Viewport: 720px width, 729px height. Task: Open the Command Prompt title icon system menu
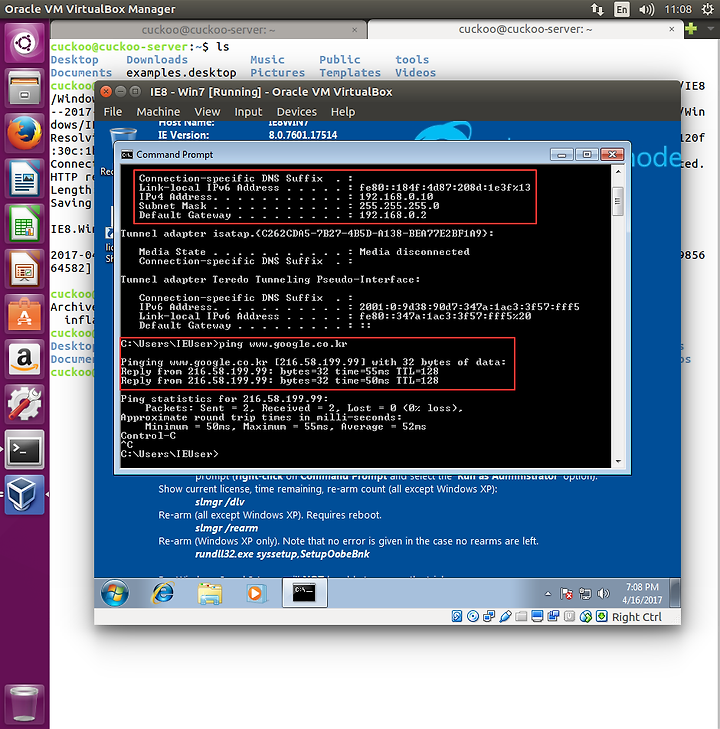[x=127, y=154]
